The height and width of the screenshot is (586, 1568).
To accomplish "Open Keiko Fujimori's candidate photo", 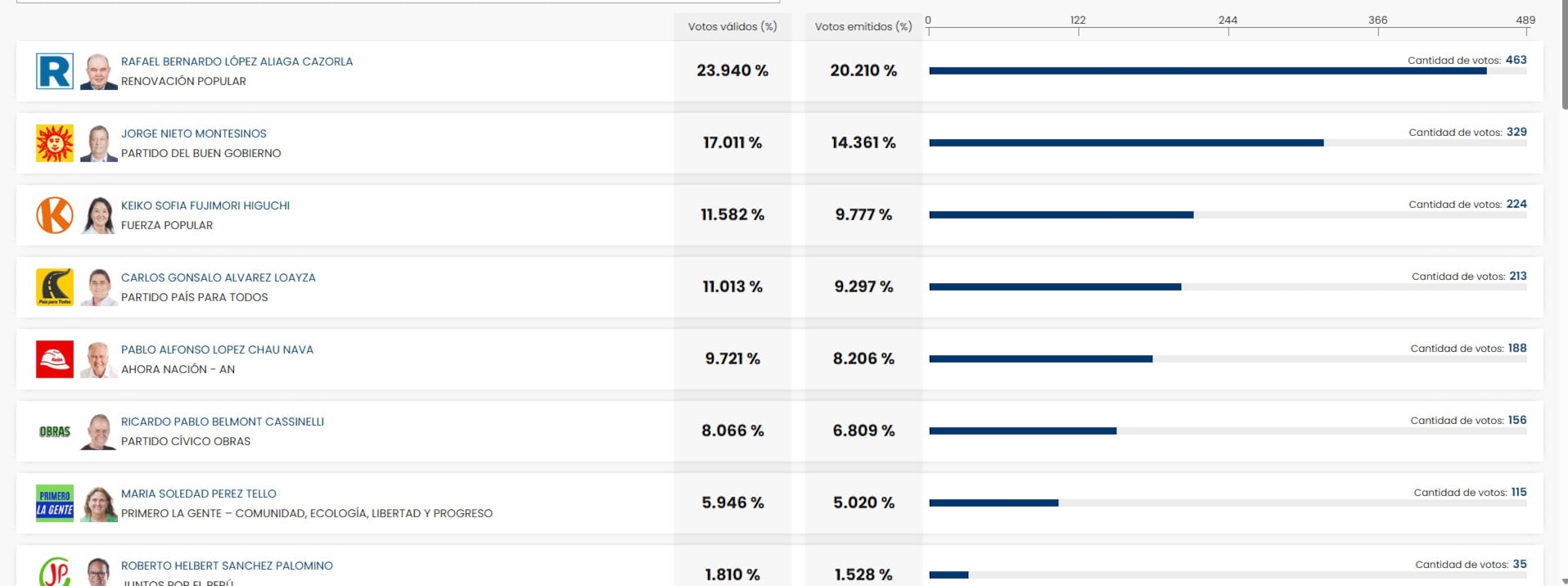I will coord(98,215).
